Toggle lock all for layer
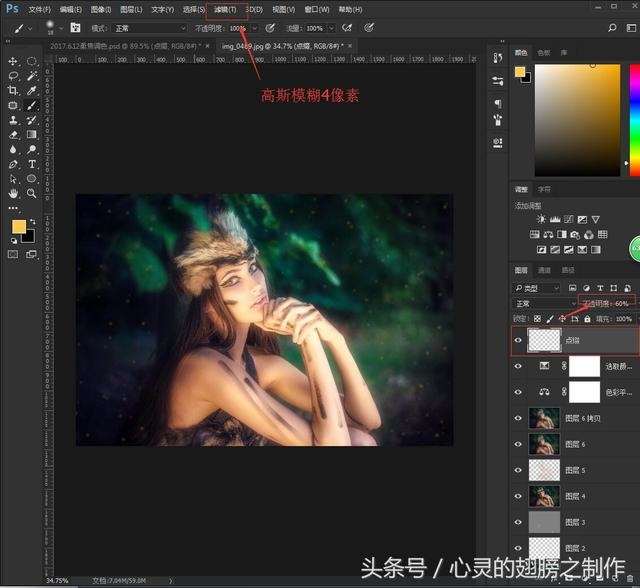Screen dimensions: 640x588 click(587, 319)
